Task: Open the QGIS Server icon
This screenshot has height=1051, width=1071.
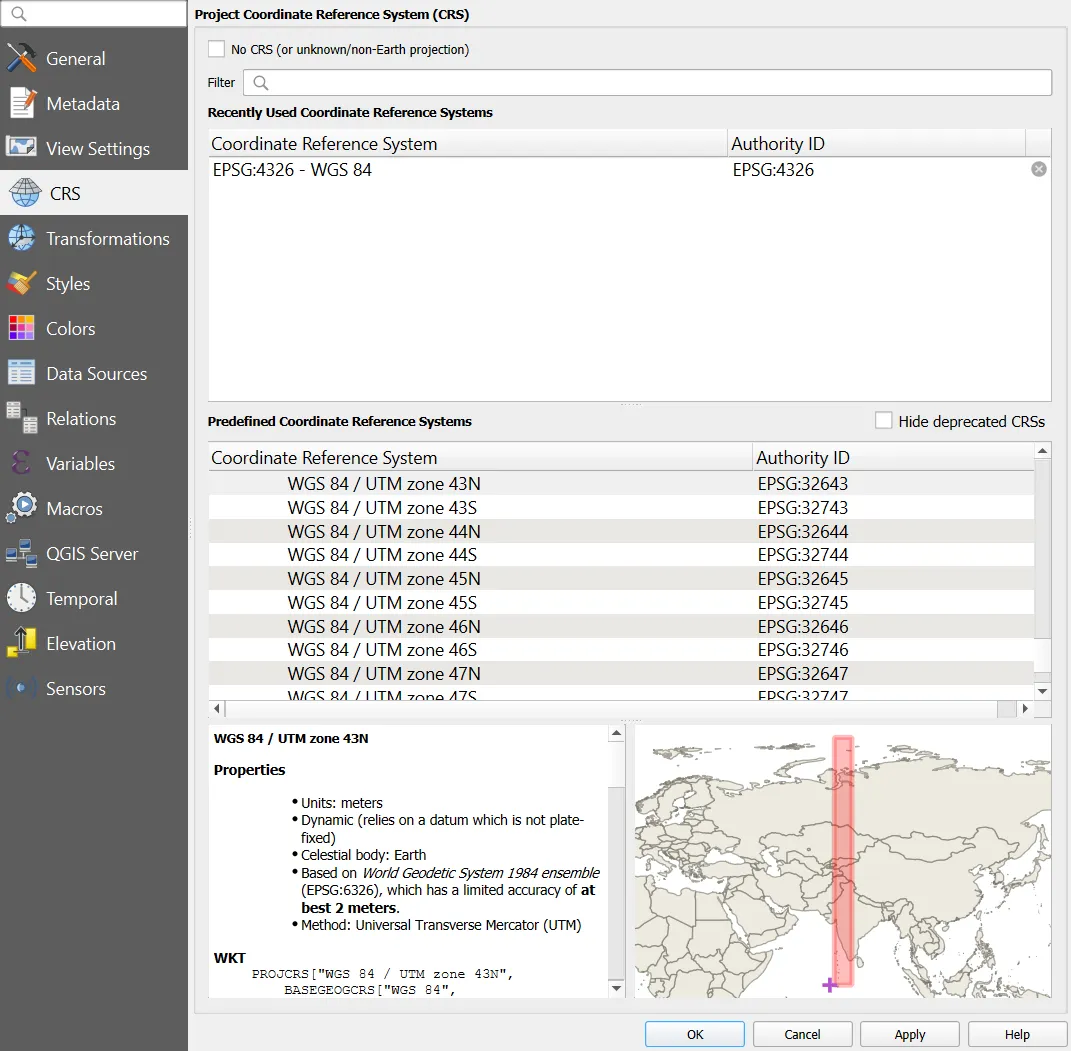Action: click(21, 553)
